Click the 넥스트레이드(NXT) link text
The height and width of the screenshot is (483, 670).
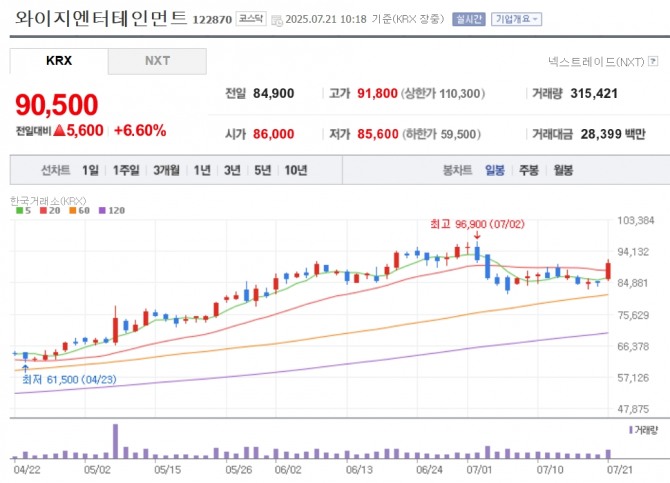tap(596, 62)
